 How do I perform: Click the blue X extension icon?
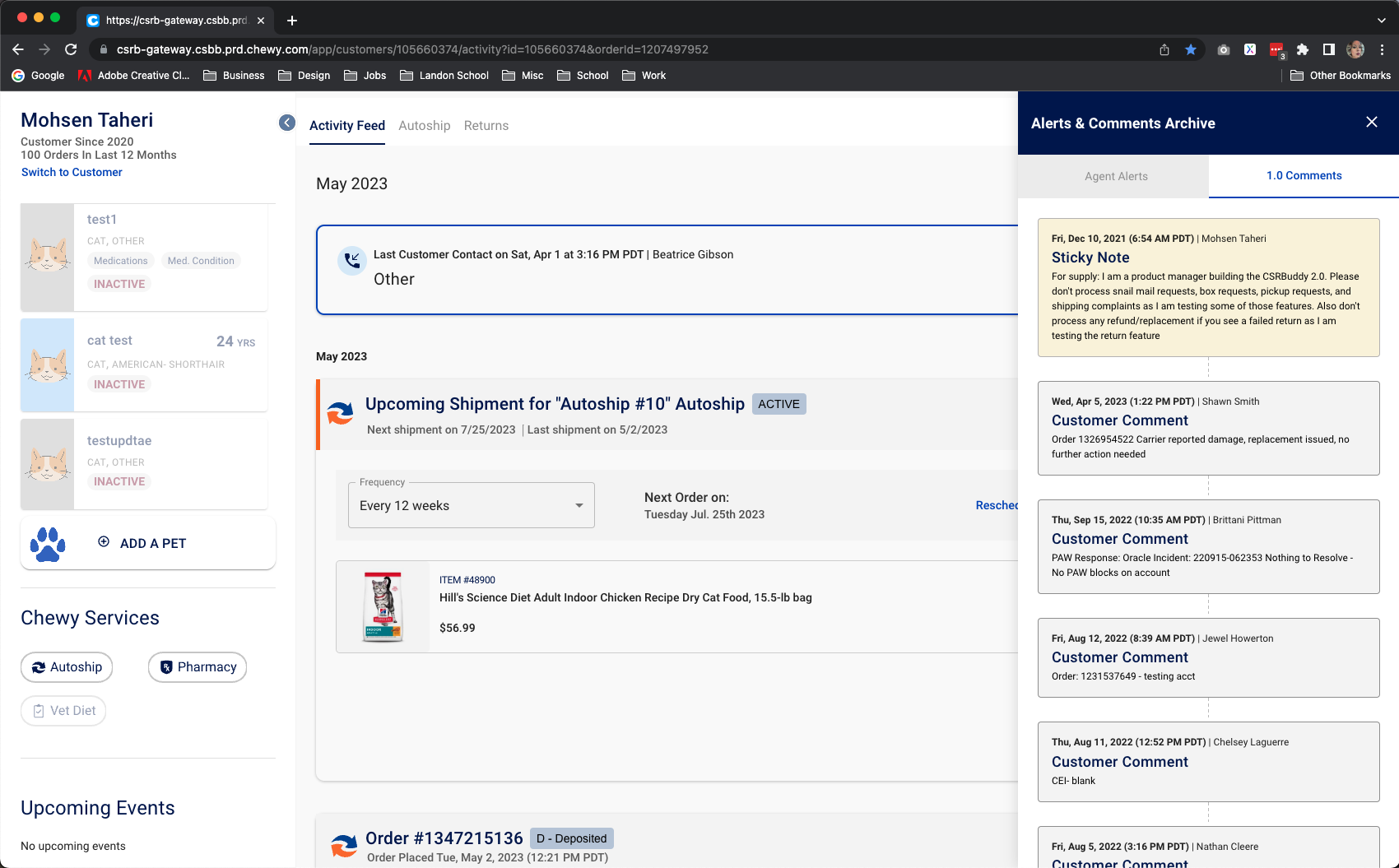[x=1250, y=49]
